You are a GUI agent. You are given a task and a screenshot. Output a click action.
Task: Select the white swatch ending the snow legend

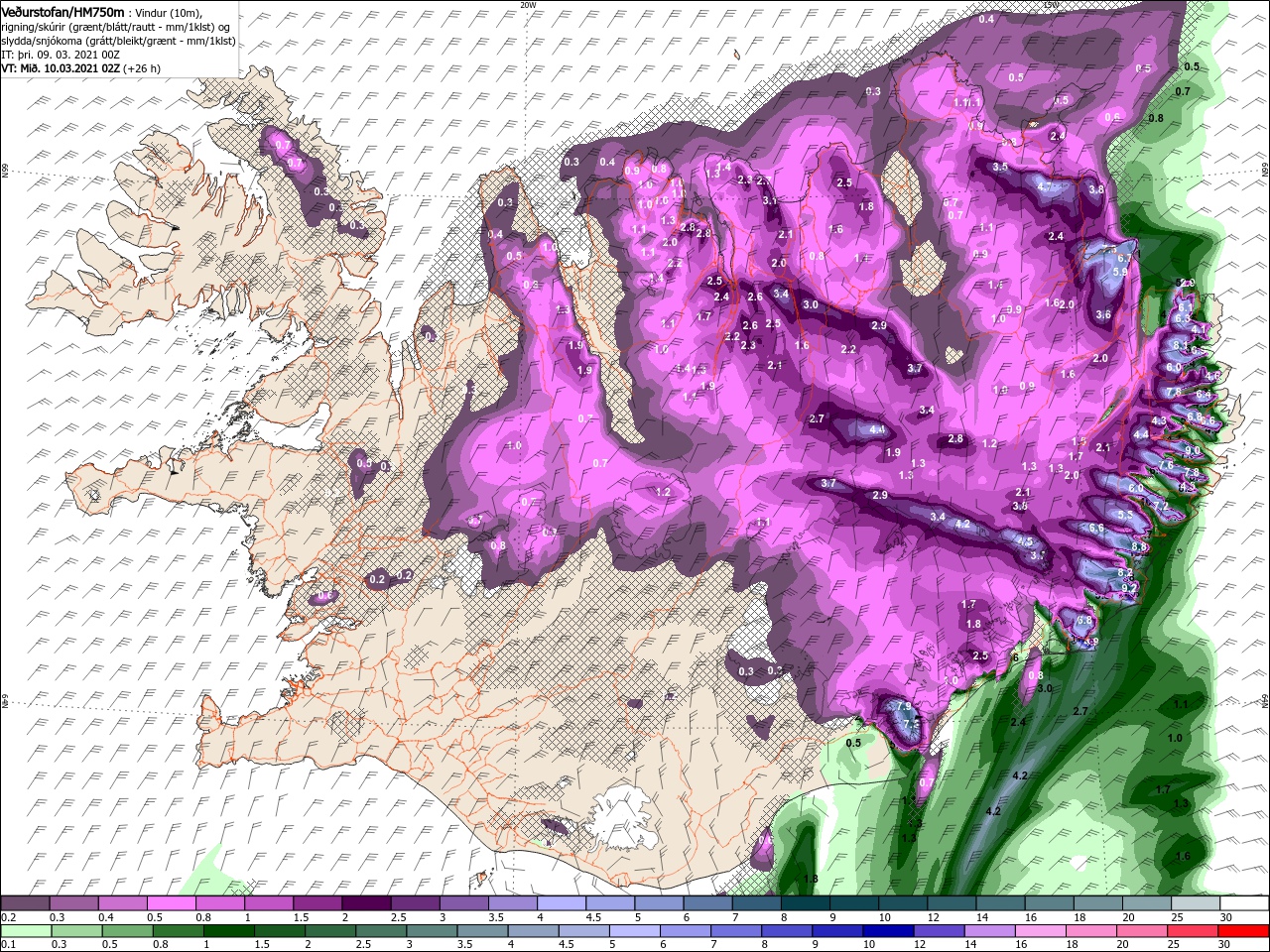tap(1242, 903)
